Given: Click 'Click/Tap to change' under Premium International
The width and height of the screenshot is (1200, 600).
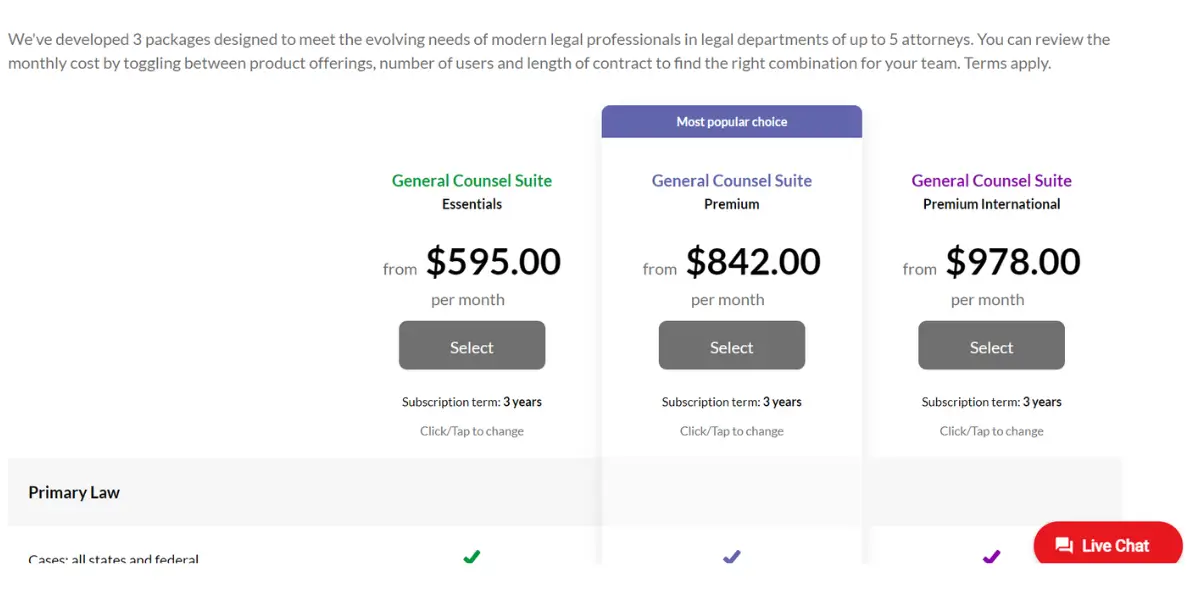Looking at the screenshot, I should tap(992, 431).
